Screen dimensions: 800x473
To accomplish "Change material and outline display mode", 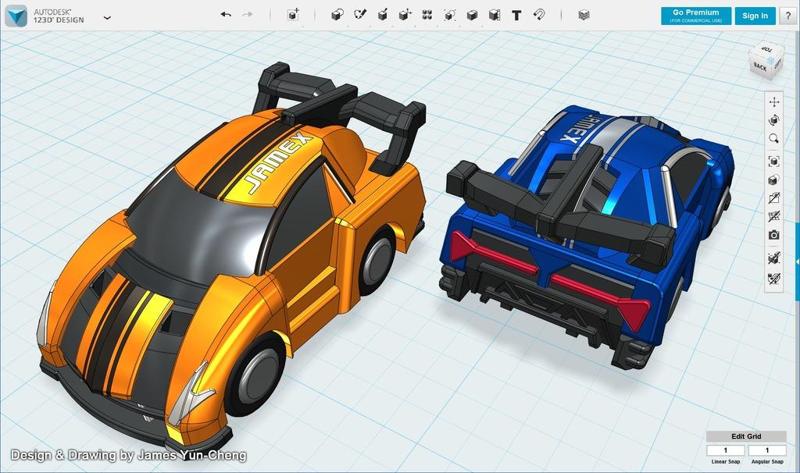I will (774, 180).
